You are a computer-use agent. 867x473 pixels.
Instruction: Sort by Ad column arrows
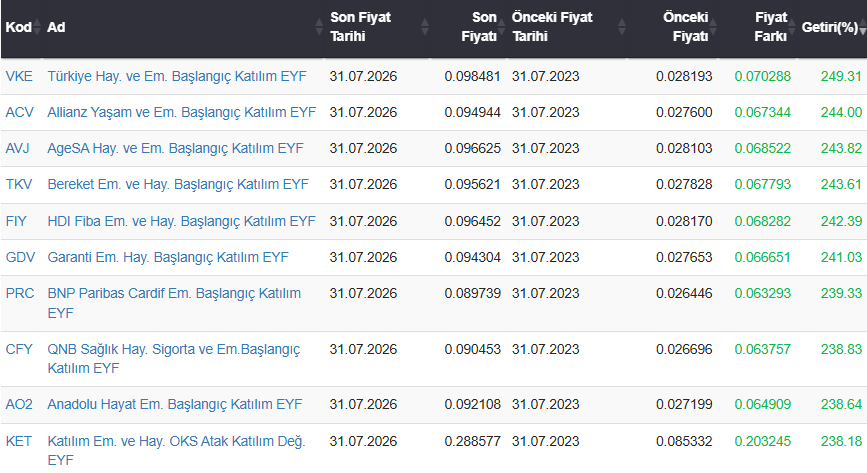click(x=319, y=27)
